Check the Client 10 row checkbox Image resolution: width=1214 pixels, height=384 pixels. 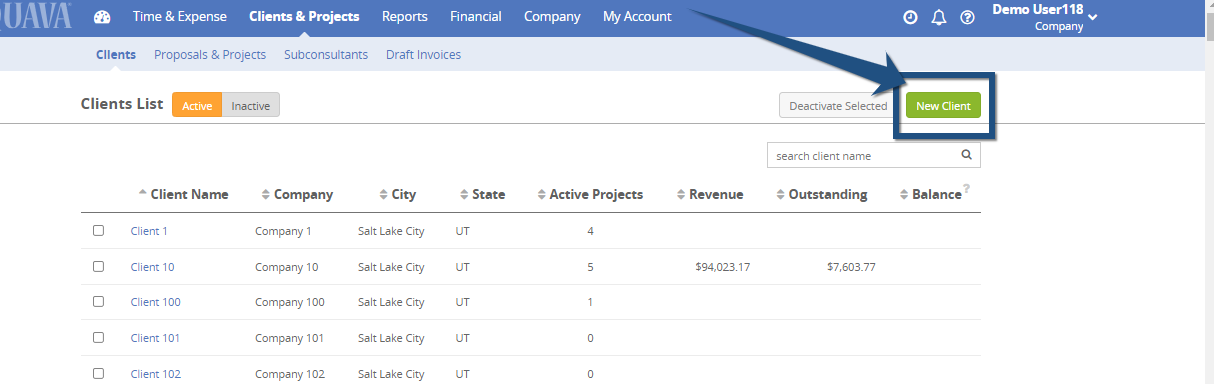(98, 266)
